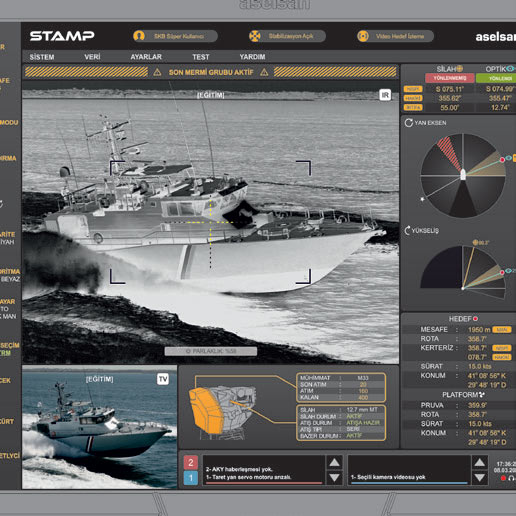
Task: Click the SİLAH weapon crosshair icon
Action: click(x=460, y=69)
